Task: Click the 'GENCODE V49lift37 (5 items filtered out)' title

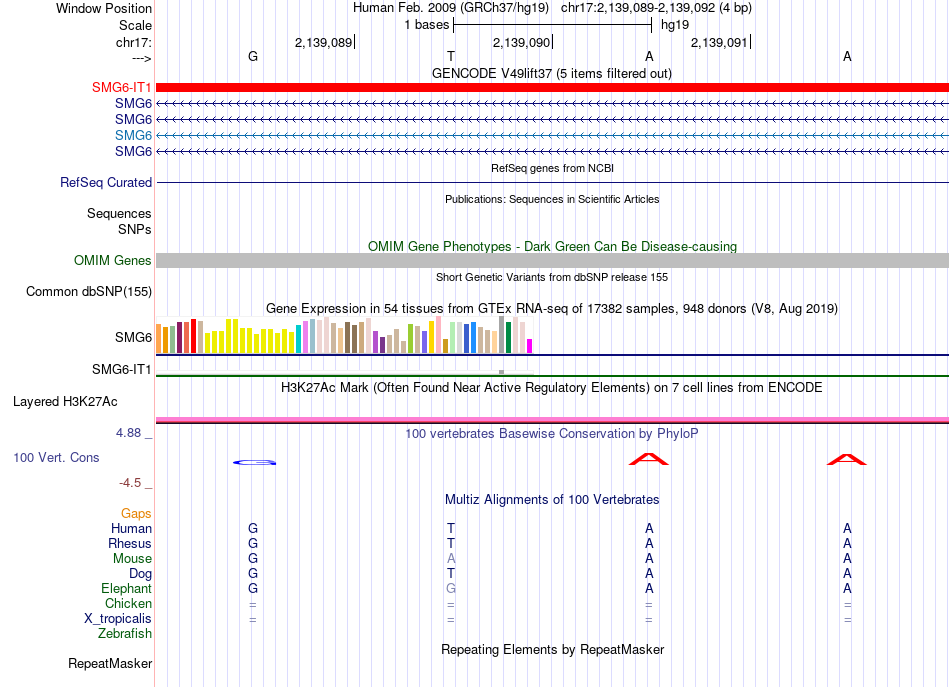Action: click(552, 73)
